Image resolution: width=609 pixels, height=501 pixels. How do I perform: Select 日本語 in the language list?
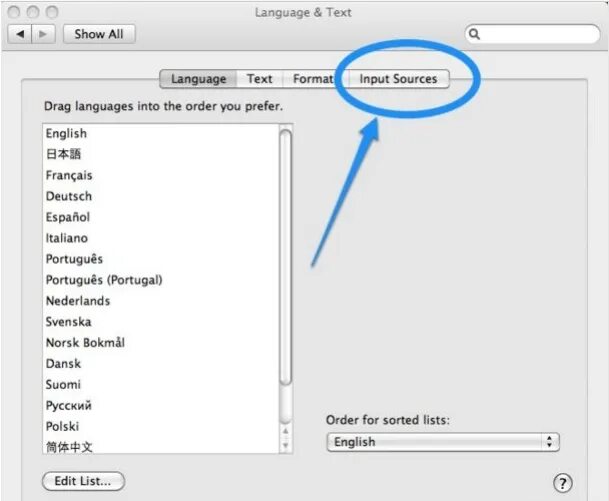coord(161,154)
